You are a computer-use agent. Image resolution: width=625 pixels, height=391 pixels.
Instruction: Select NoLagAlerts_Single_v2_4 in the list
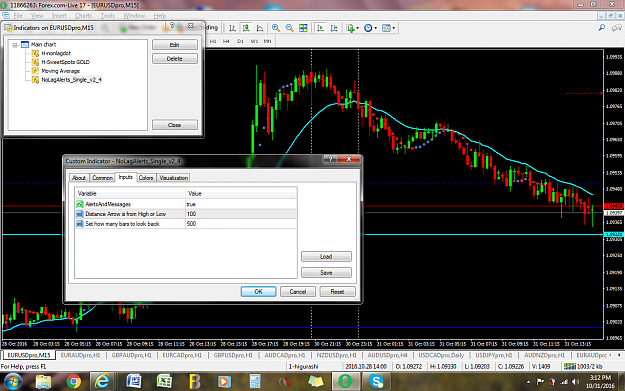coord(71,80)
